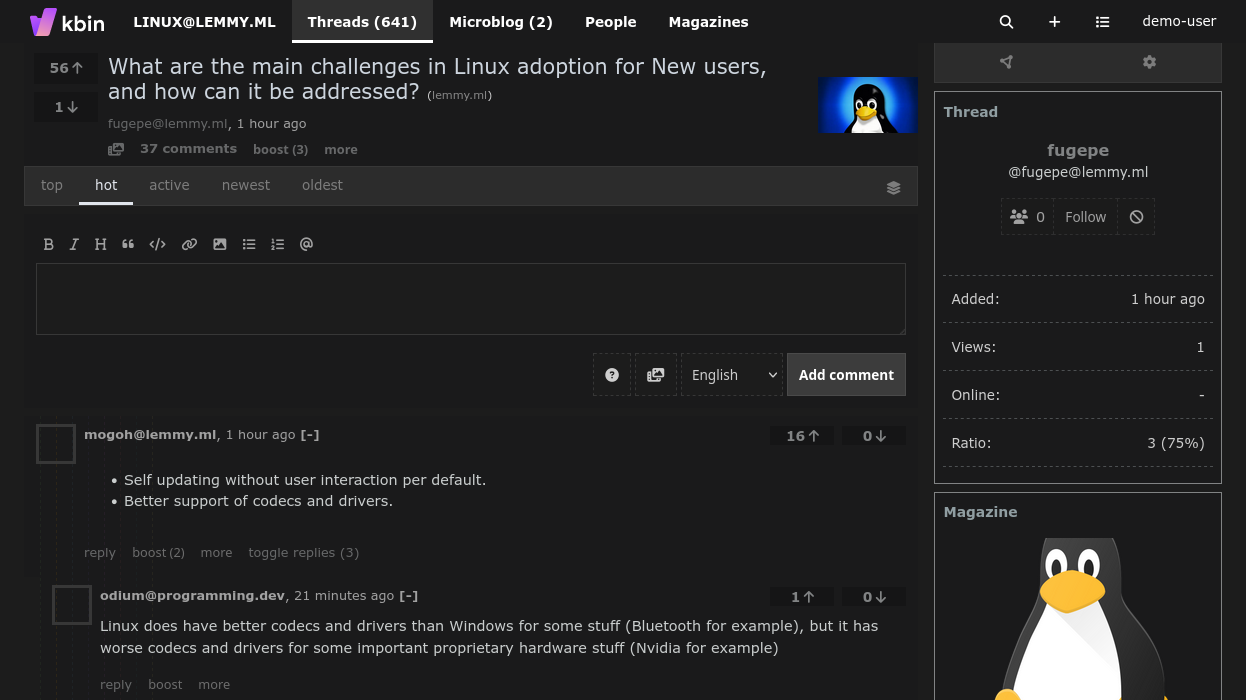Open markdown help question-mark icon
This screenshot has height=700, width=1246.
coord(612,375)
